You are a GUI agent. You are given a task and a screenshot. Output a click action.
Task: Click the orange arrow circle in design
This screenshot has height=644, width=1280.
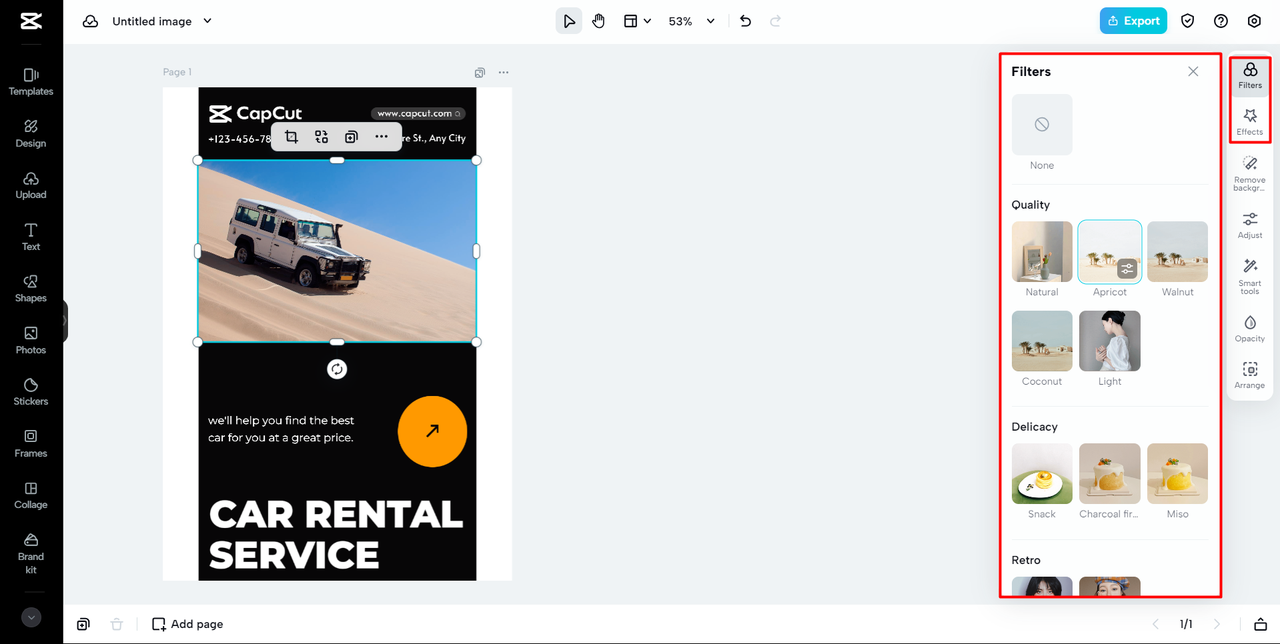pos(432,431)
